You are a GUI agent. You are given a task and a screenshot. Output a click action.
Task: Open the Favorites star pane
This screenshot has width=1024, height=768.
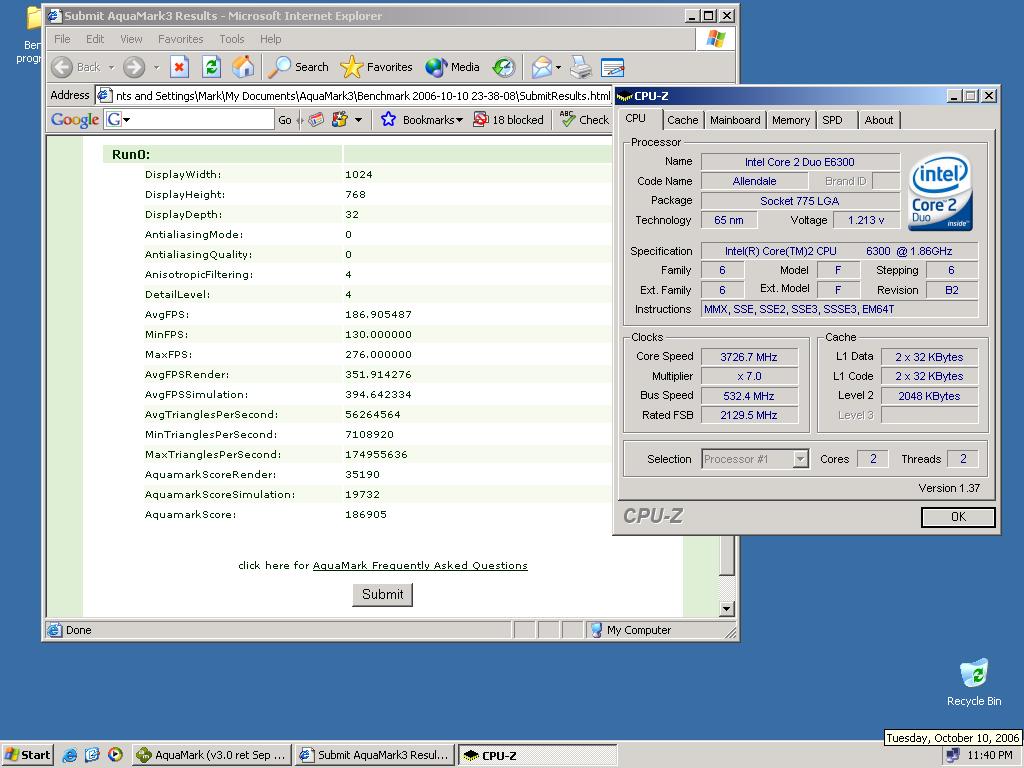(x=376, y=67)
